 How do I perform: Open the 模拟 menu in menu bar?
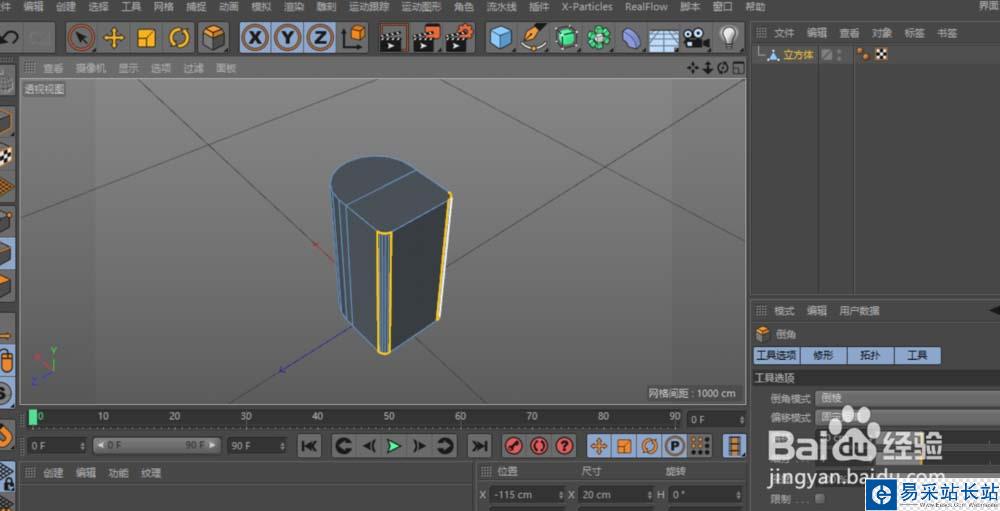click(x=260, y=6)
